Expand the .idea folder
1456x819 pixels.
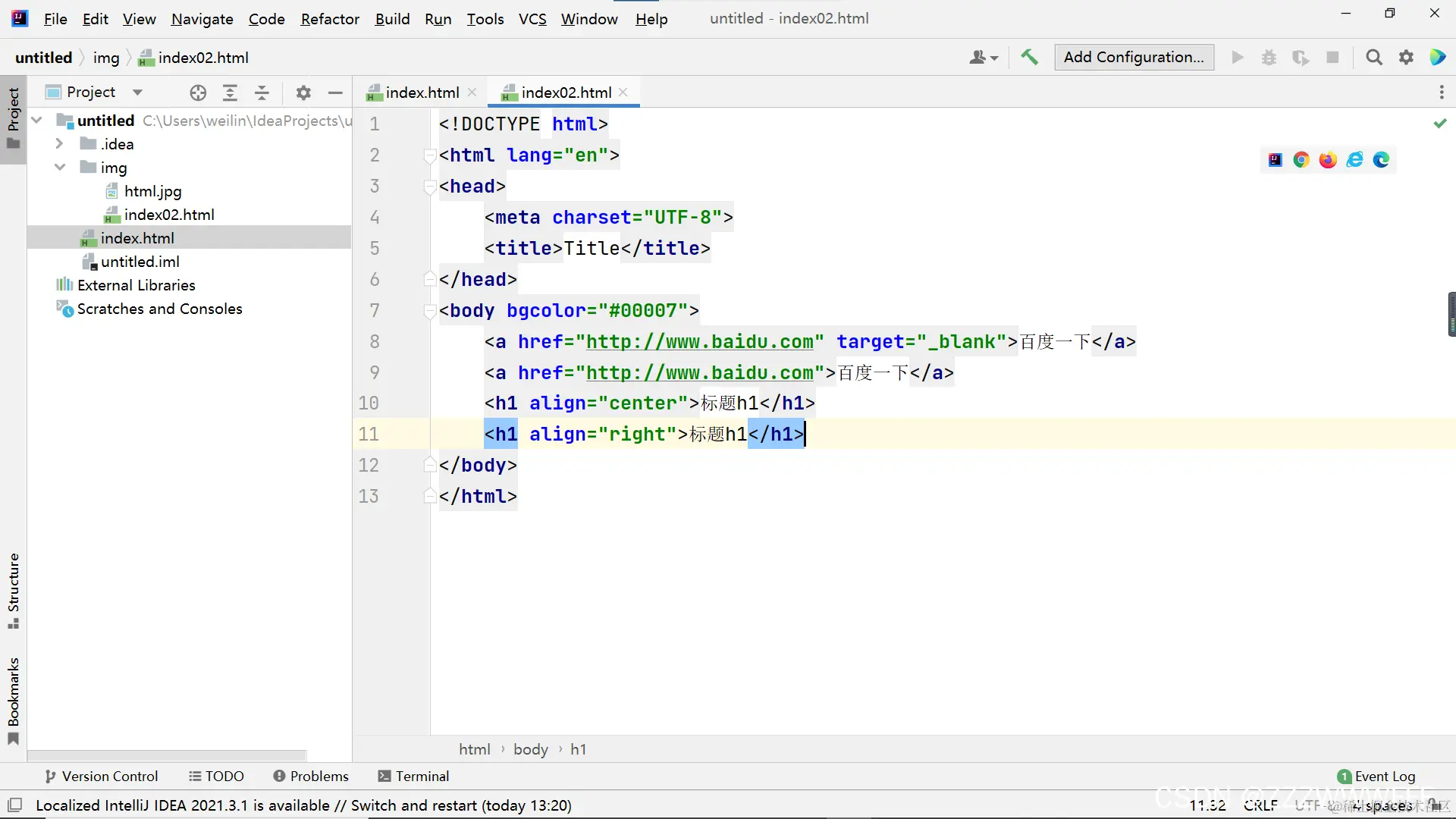click(x=59, y=144)
